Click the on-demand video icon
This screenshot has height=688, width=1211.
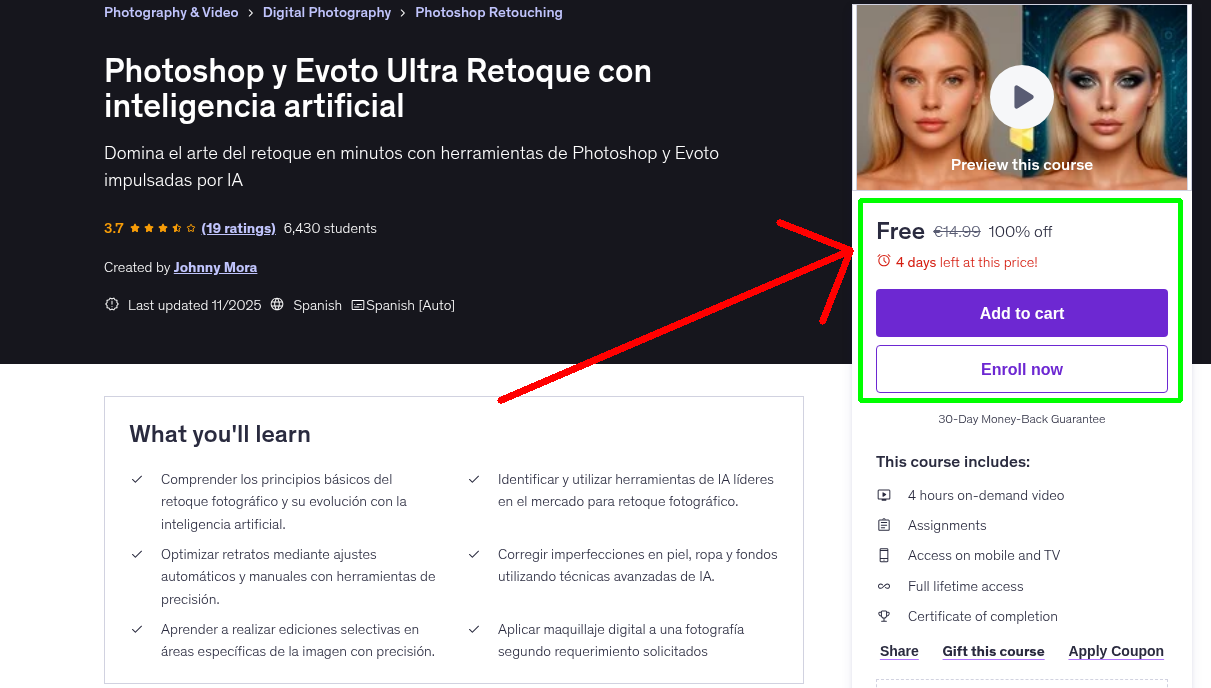coord(884,495)
